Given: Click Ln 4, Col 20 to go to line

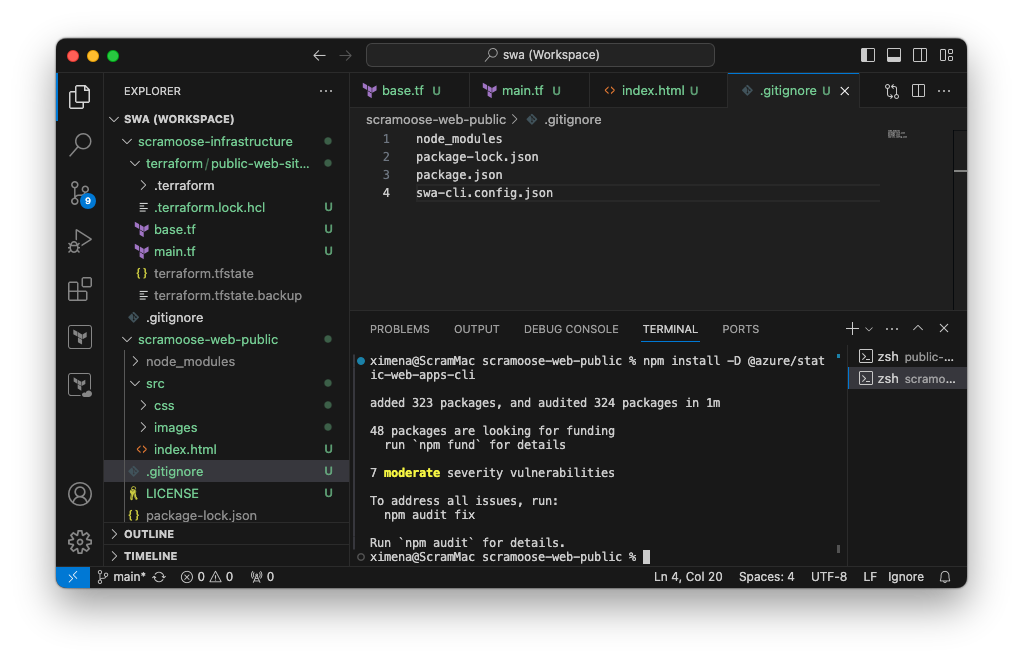Looking at the screenshot, I should [x=688, y=577].
